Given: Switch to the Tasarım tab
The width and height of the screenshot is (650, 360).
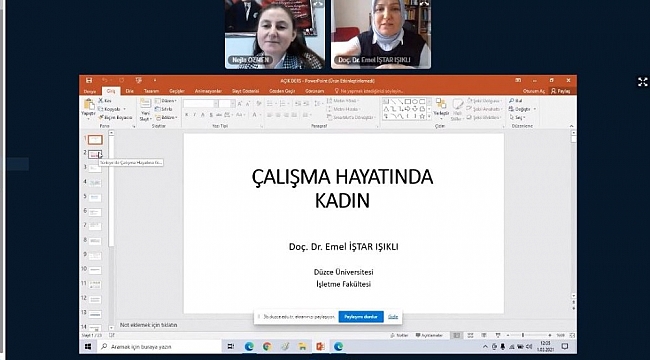Looking at the screenshot, I should coord(151,91).
